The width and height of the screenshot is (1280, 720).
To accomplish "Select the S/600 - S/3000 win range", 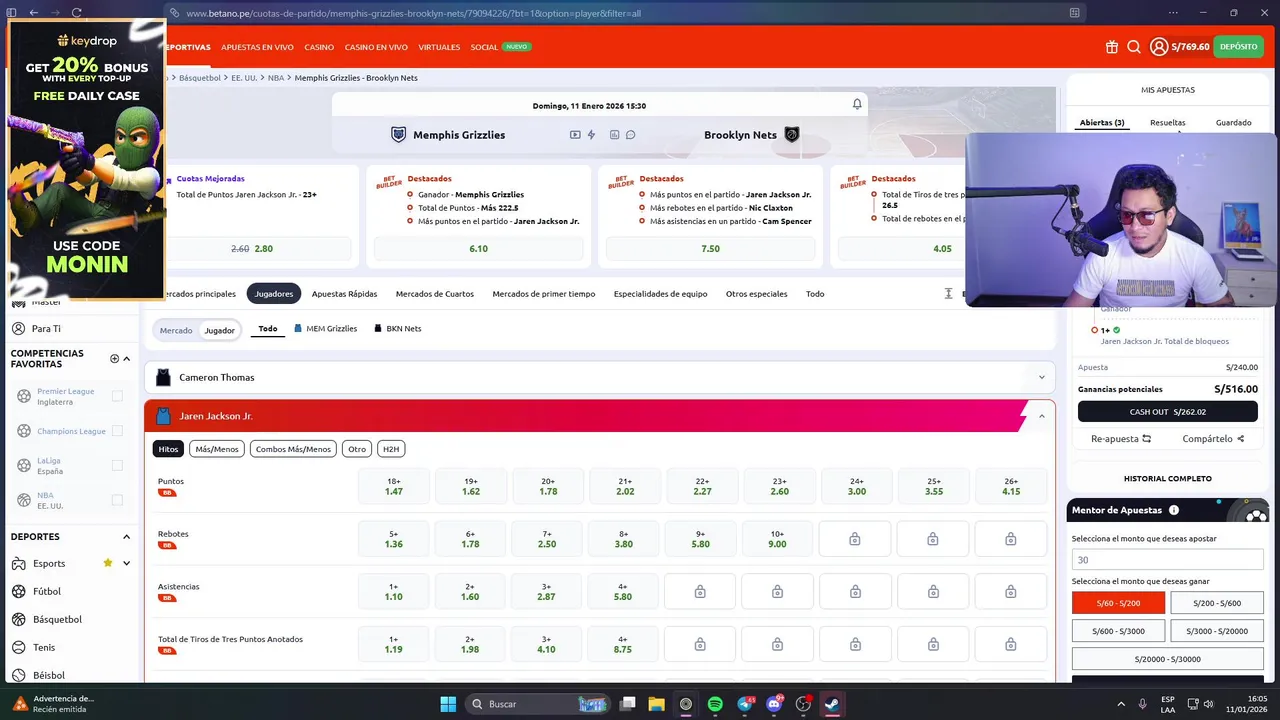I will pos(1118,631).
